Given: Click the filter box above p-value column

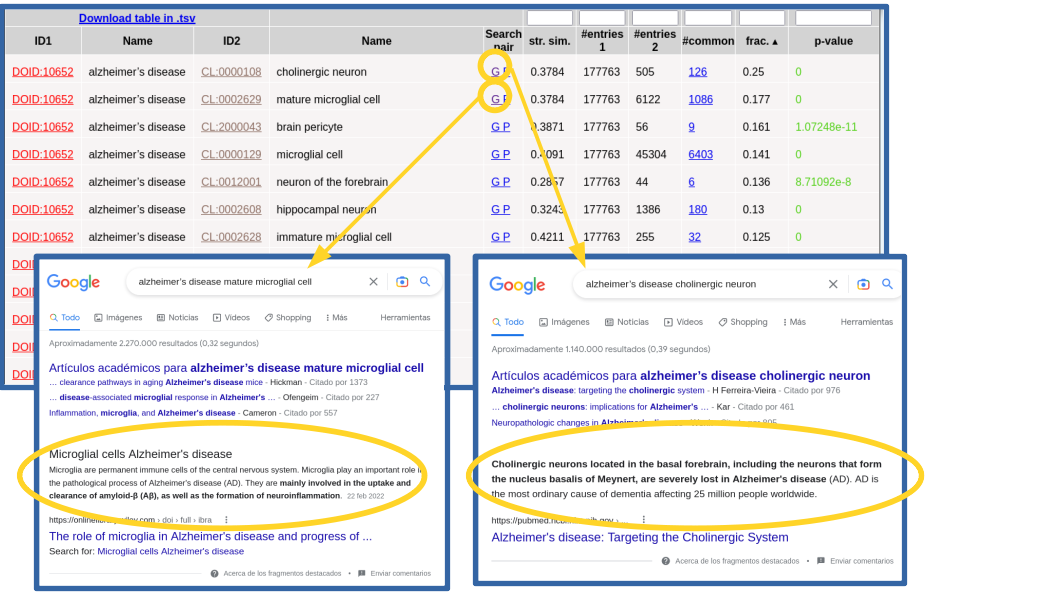Looking at the screenshot, I should (833, 18).
